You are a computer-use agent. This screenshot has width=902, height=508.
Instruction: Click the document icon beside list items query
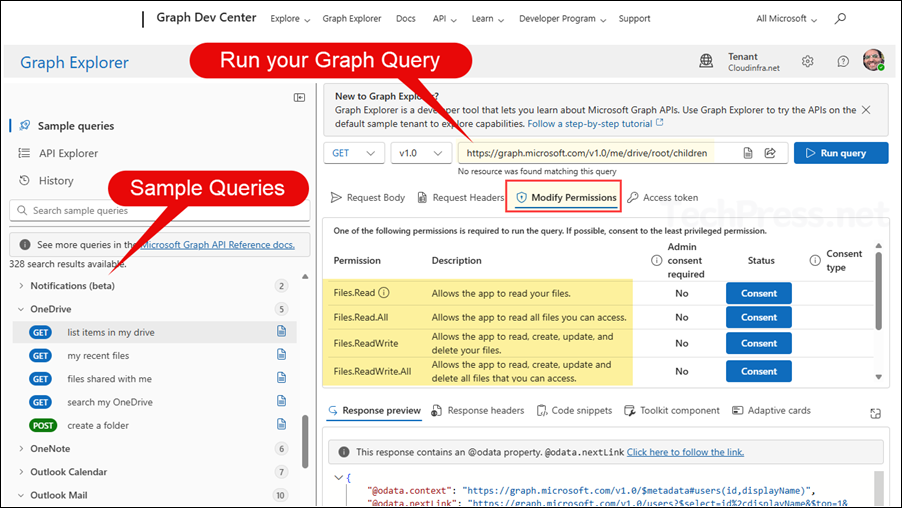pos(282,332)
